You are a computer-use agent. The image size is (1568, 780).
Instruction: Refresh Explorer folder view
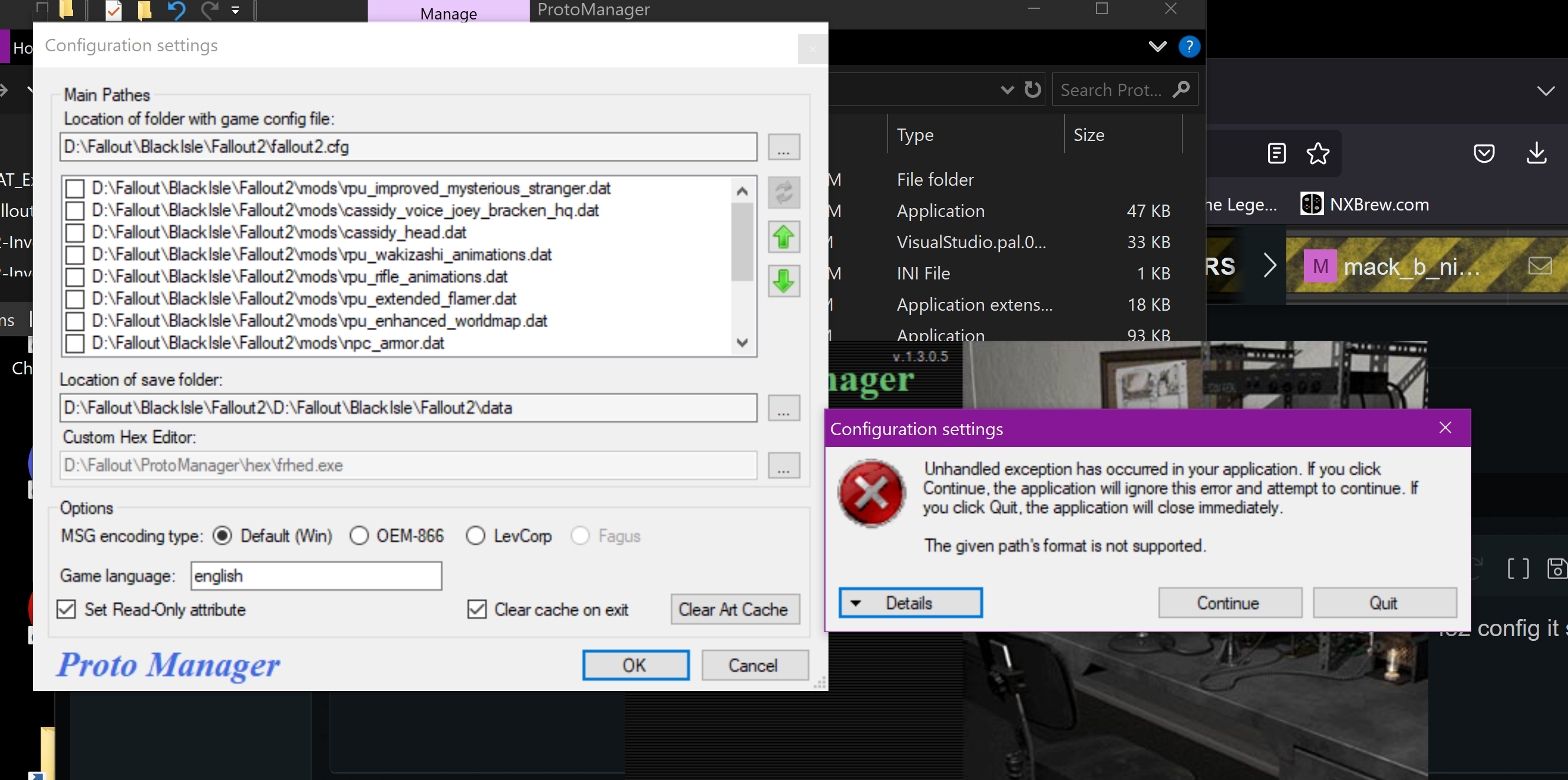[x=1032, y=90]
